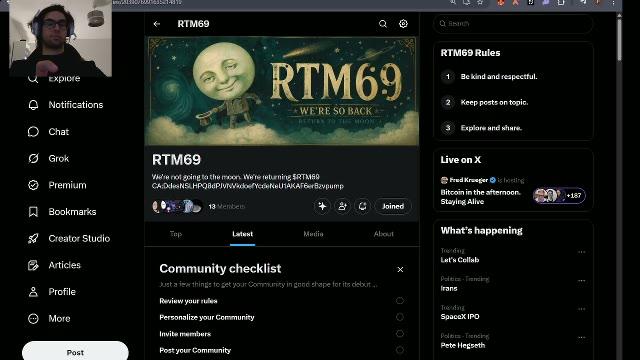Open community settings gear icon

[x=403, y=24]
